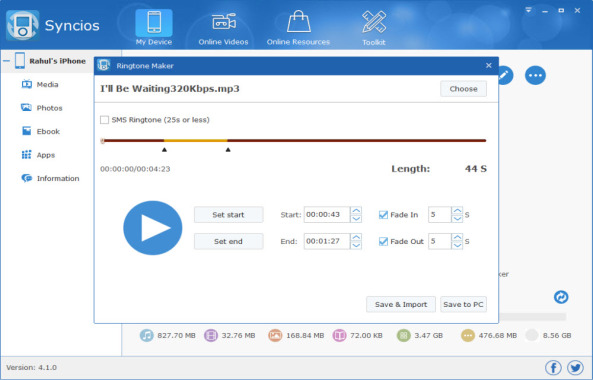Click the 44 S length value
The image size is (593, 380).
[x=476, y=169]
